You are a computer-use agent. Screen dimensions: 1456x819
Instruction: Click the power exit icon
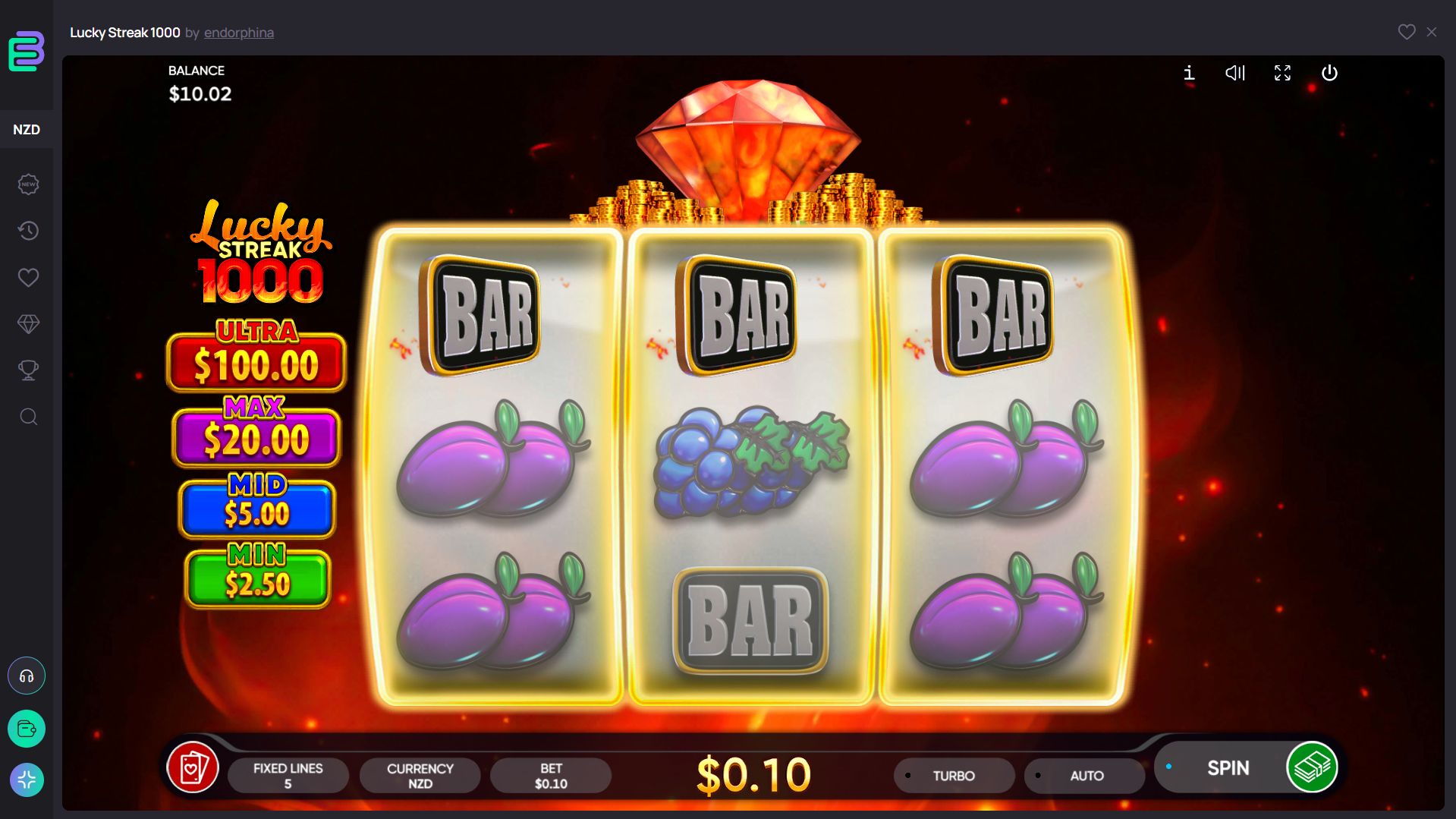coord(1329,73)
